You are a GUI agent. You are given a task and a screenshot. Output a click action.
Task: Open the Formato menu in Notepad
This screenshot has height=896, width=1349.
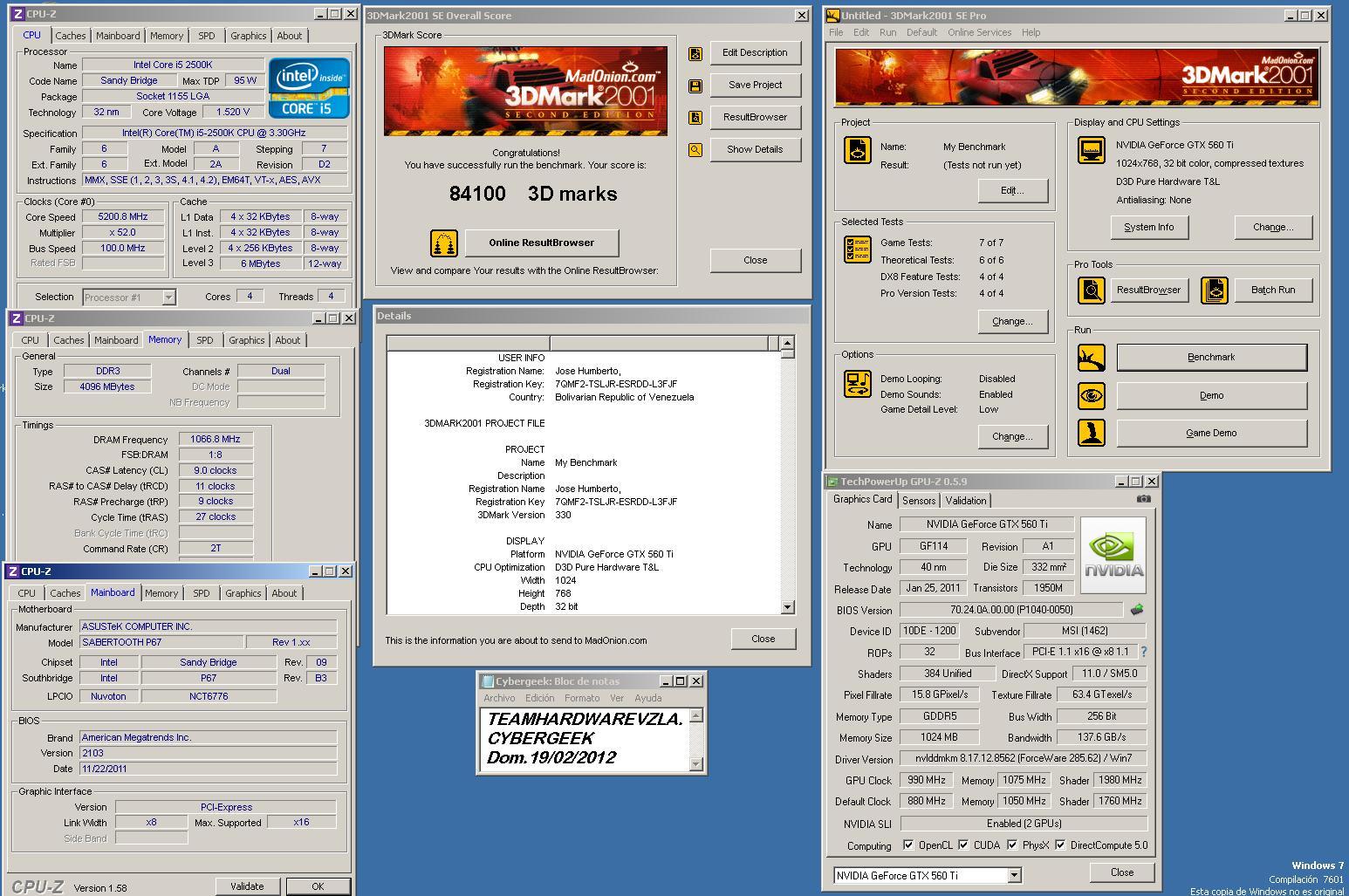point(581,698)
